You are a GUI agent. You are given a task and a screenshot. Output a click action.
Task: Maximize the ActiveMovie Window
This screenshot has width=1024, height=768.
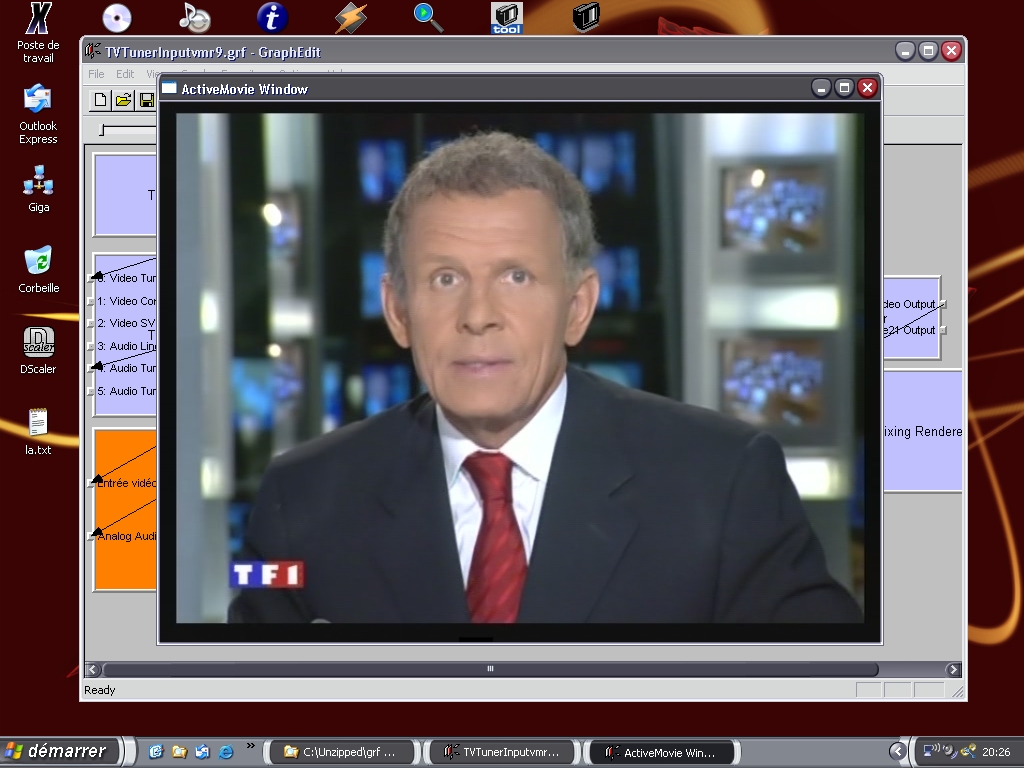point(844,88)
